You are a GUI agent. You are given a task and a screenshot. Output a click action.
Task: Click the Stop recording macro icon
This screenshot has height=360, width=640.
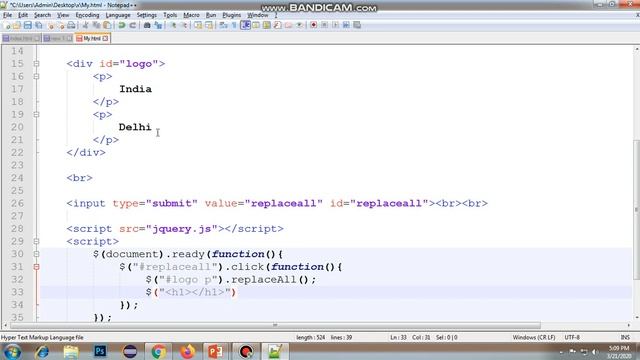tap(324, 25)
